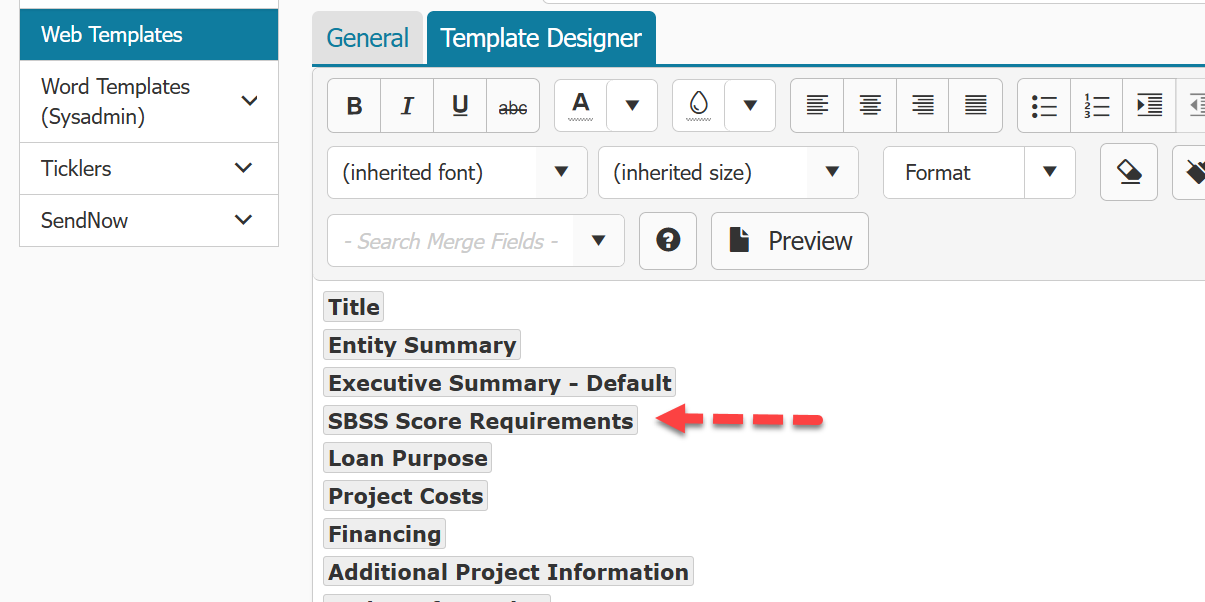Open merge fields help icon

point(668,241)
